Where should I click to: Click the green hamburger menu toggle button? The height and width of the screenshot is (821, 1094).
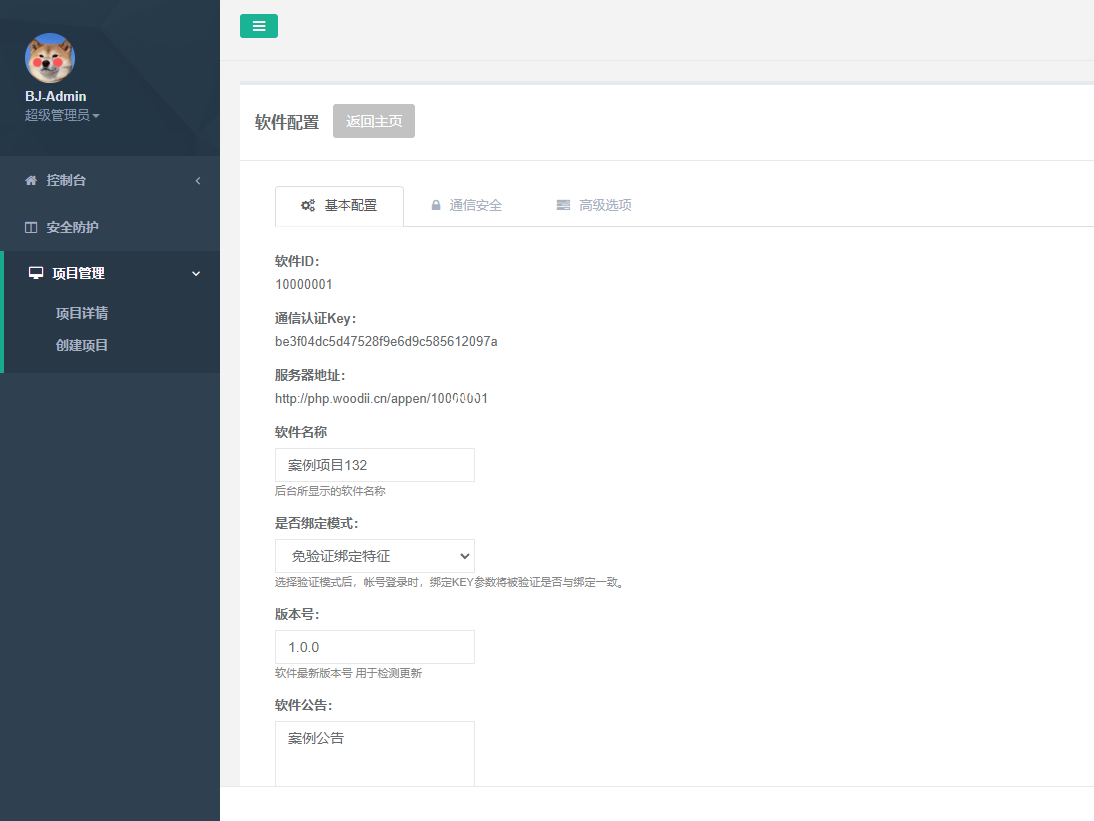(259, 26)
